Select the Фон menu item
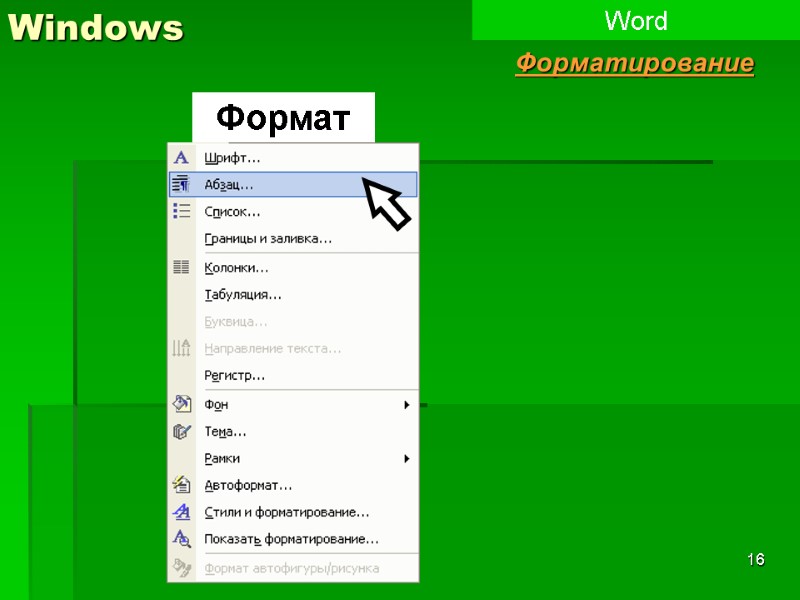The height and width of the screenshot is (600, 800). [293, 405]
